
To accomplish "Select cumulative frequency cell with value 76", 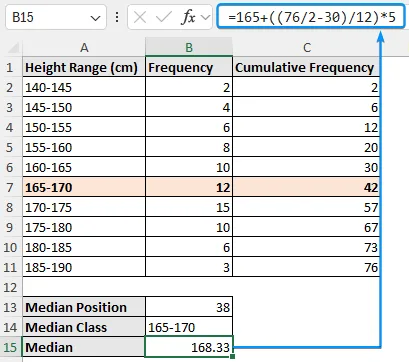I will (306, 267).
